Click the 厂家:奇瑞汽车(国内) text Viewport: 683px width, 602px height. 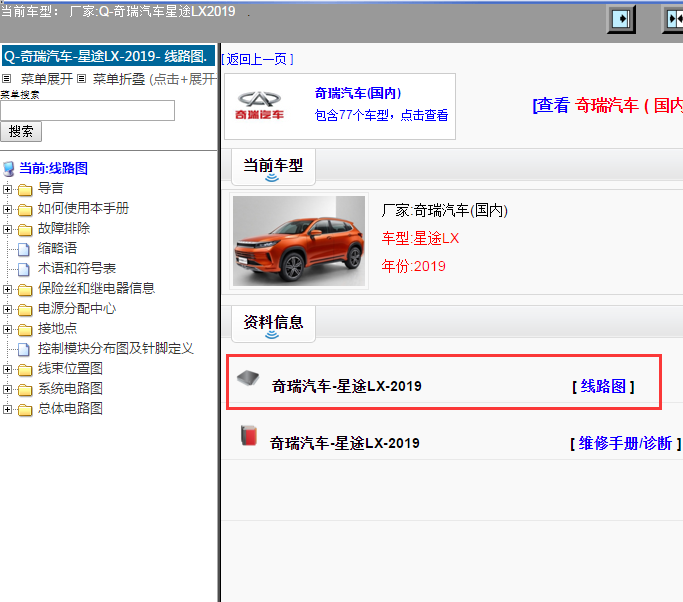pos(445,210)
